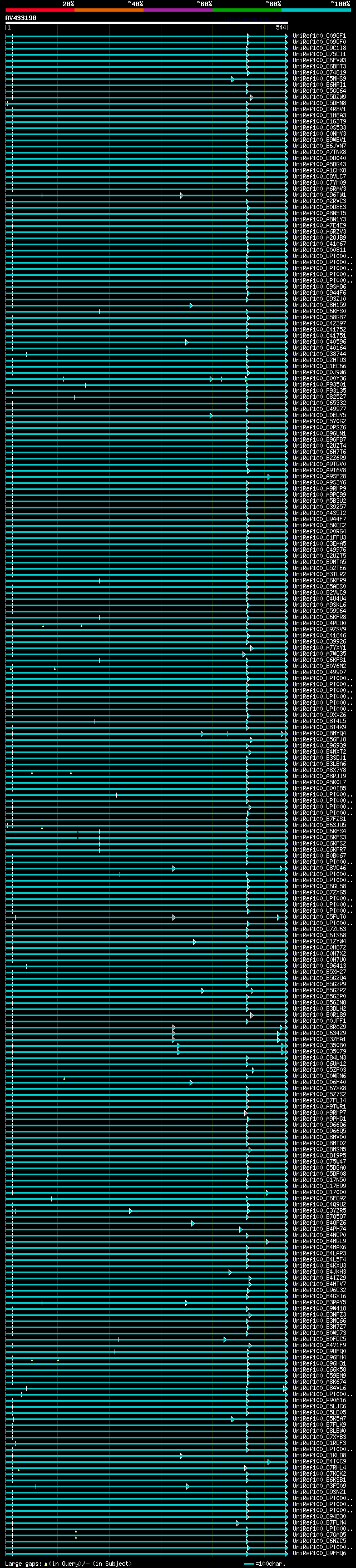Select hit label UniRef100_B5XH27
This screenshot has height=1568, width=356.
point(319,972)
